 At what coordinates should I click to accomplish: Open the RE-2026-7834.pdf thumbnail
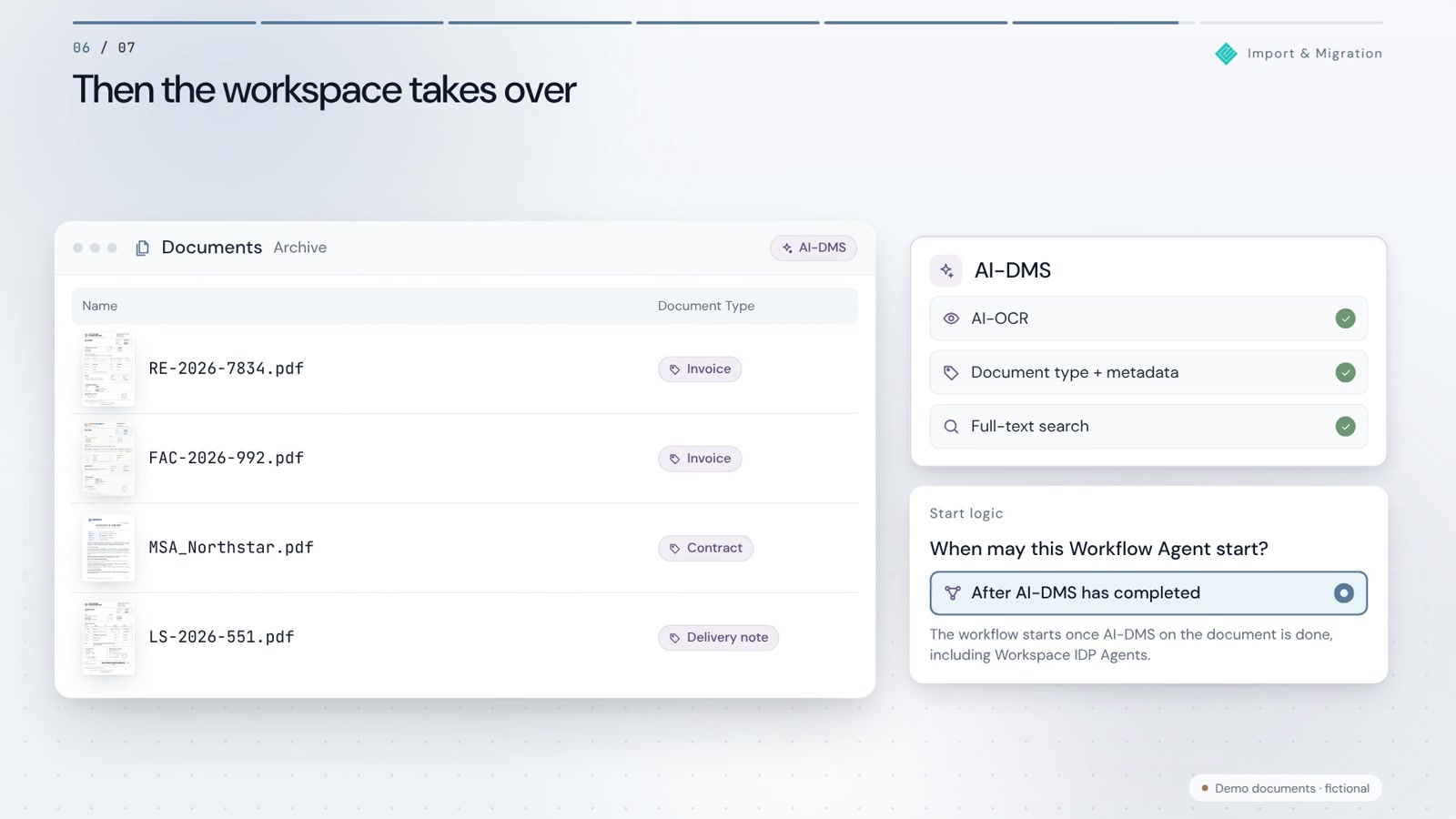108,369
